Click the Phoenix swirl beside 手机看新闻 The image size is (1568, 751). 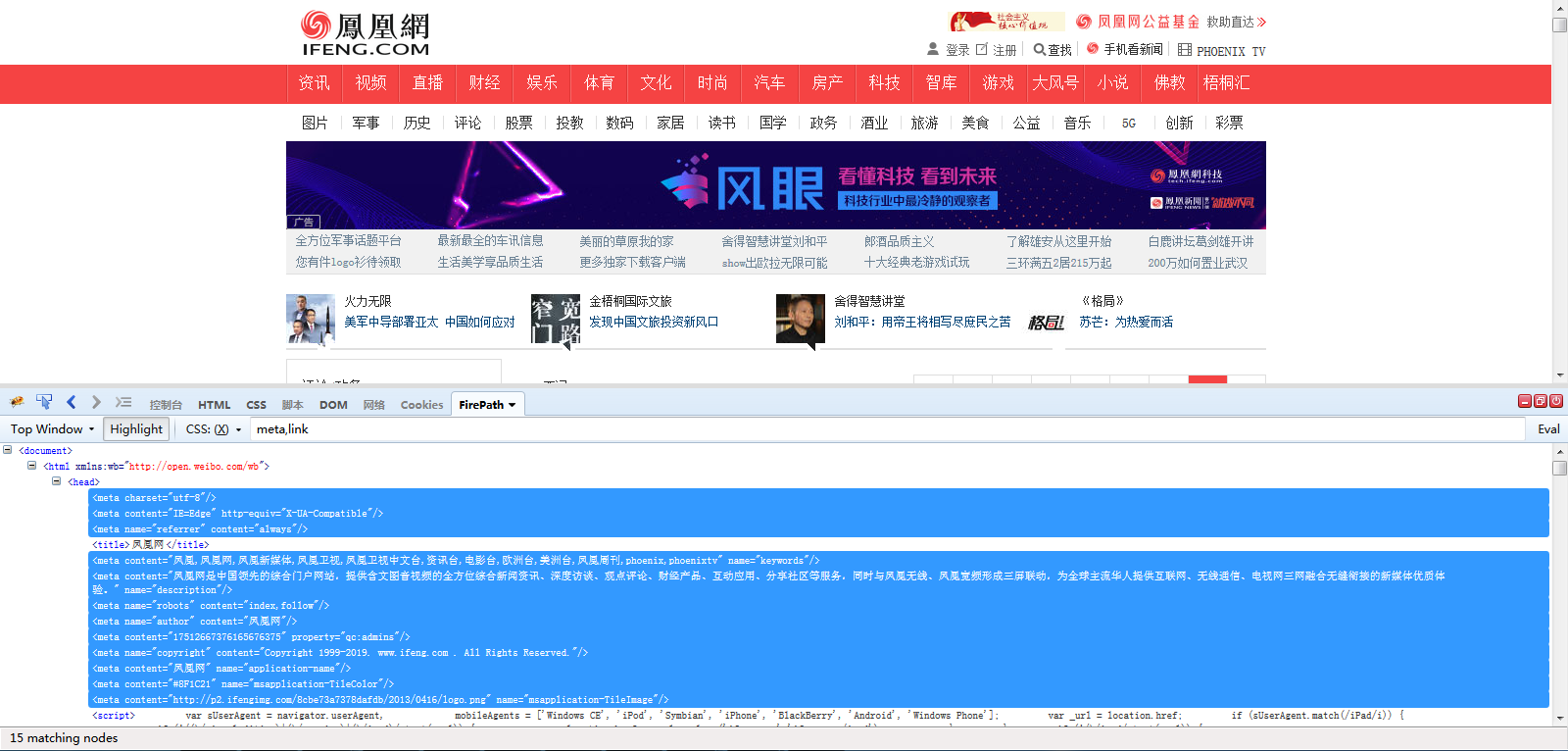pyautogui.click(x=1093, y=48)
